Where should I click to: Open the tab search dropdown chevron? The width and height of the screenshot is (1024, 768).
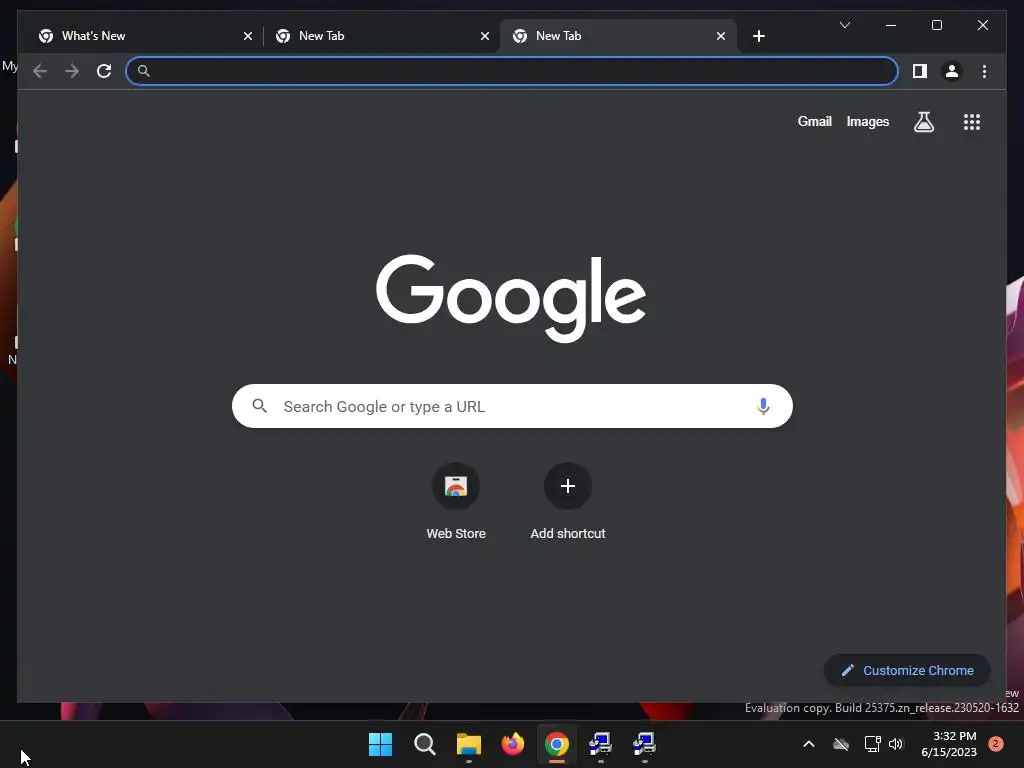point(844,25)
